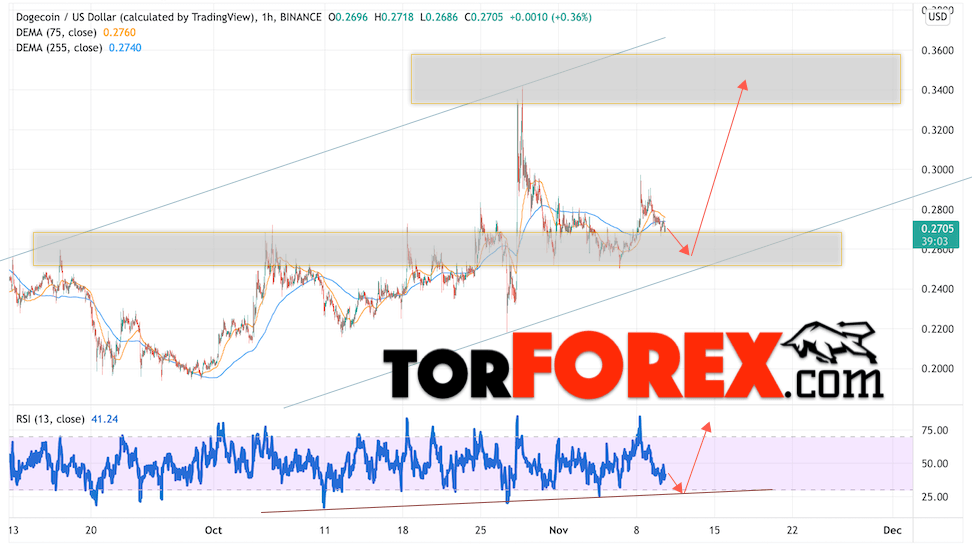Screen dimensions: 972x549
Task: Click the 0.3000 price axis label
Action: [x=937, y=170]
